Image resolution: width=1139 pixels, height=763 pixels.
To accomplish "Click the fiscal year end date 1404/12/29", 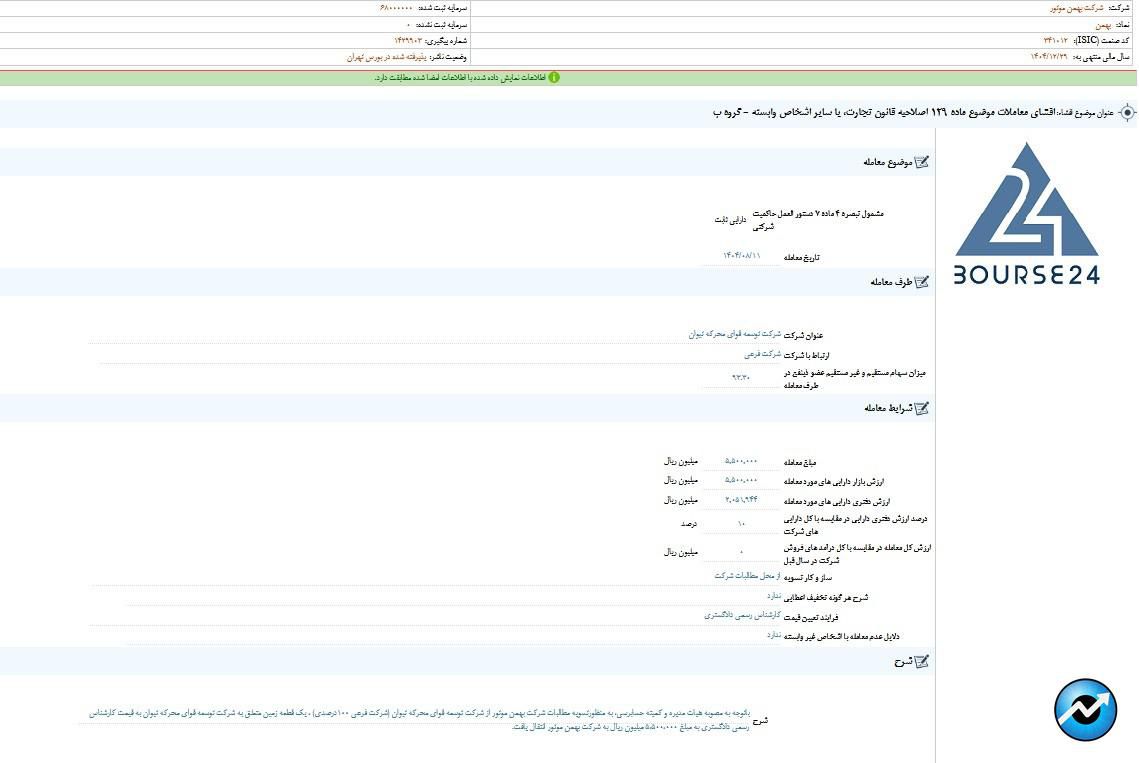I will 1043,57.
